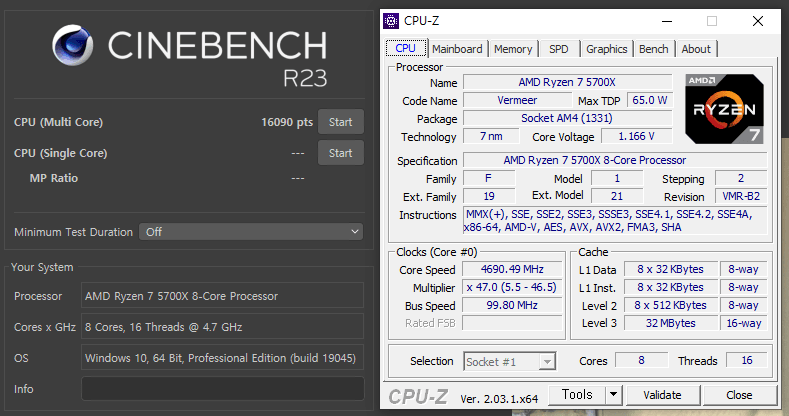Click the Info input field in Cinebench
Image resolution: width=789 pixels, height=416 pixels.
coord(222,389)
